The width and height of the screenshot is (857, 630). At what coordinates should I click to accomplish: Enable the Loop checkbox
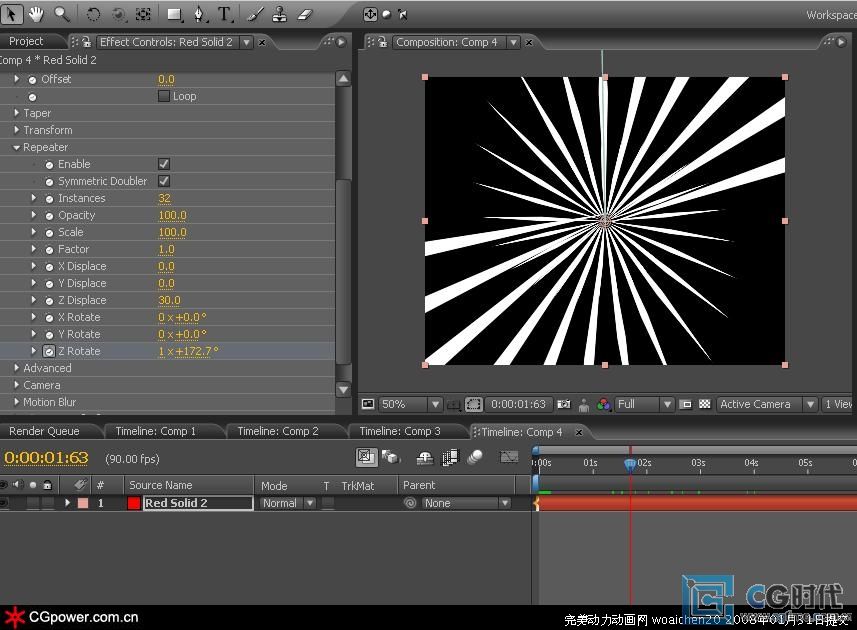tap(164, 97)
